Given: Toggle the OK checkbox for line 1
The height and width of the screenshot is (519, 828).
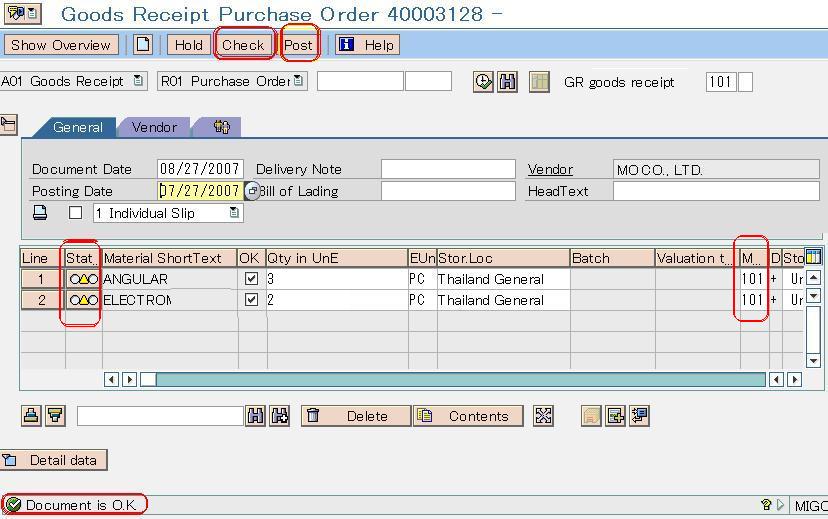Looking at the screenshot, I should pyautogui.click(x=251, y=278).
